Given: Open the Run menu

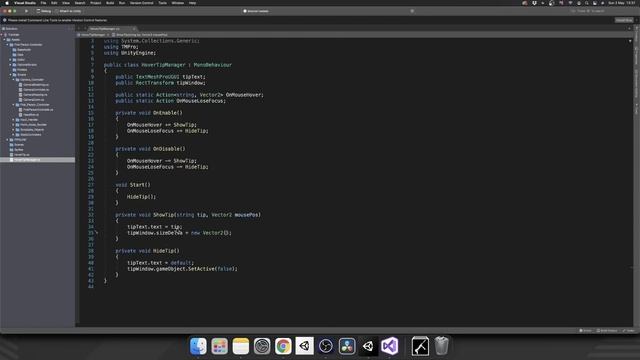Looking at the screenshot, I should [x=122, y=3].
